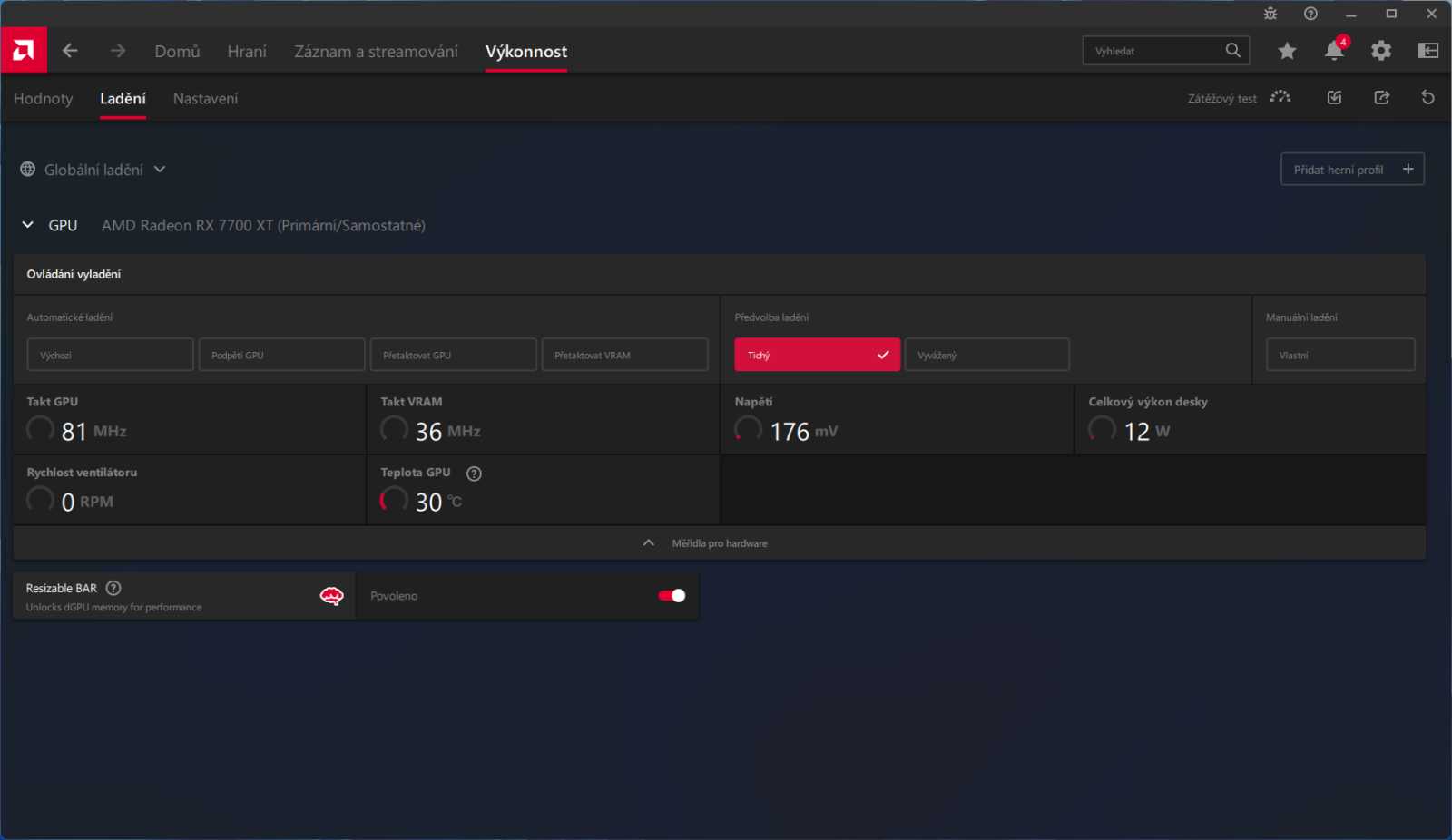Select Přetaktovat VRAM option
Viewport: 1452px width, 840px height.
pyautogui.click(x=624, y=355)
